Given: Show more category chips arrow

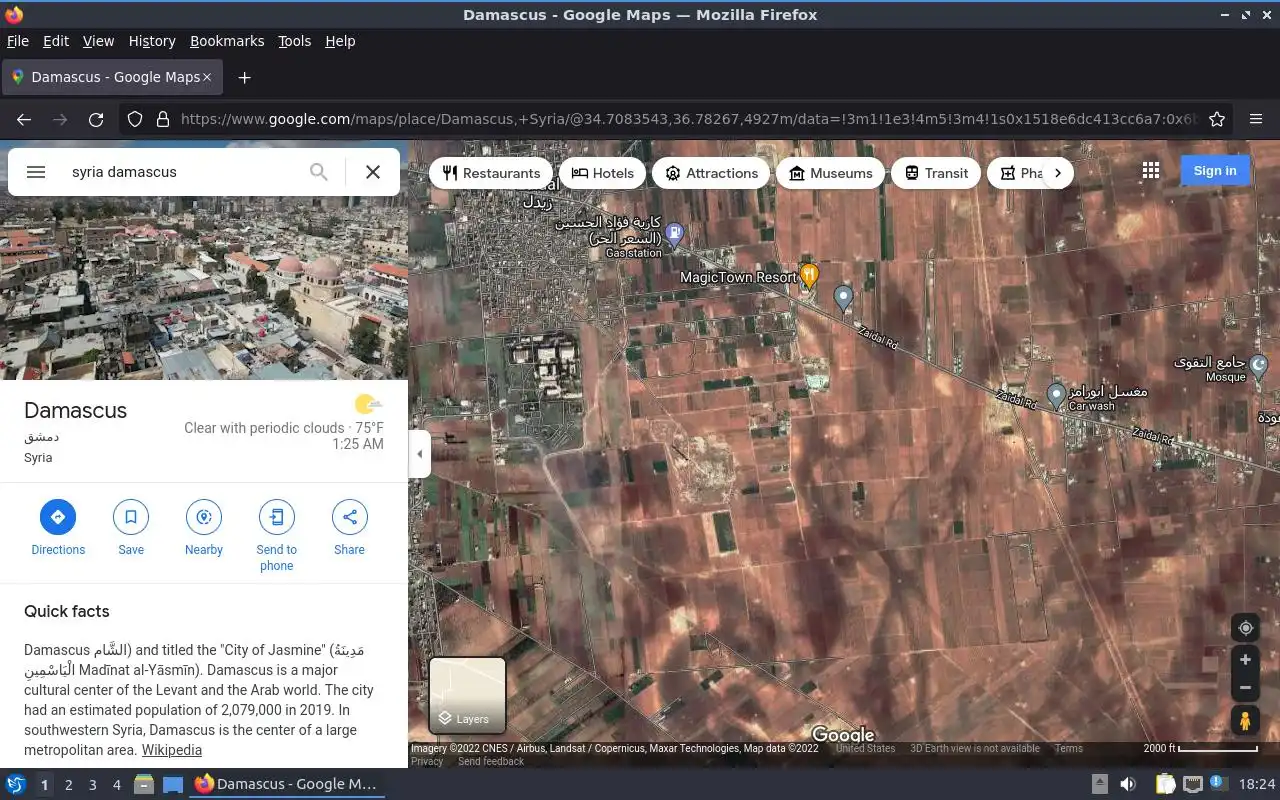Looking at the screenshot, I should tap(1058, 173).
